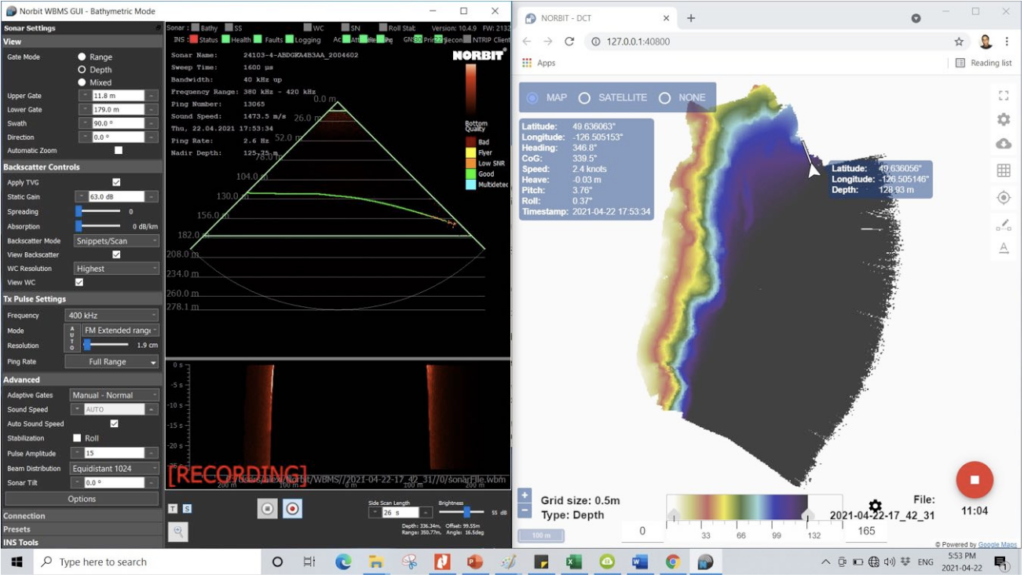This screenshot has width=1024, height=578.
Task: Open File Explorer from the taskbar
Action: [x=376, y=562]
